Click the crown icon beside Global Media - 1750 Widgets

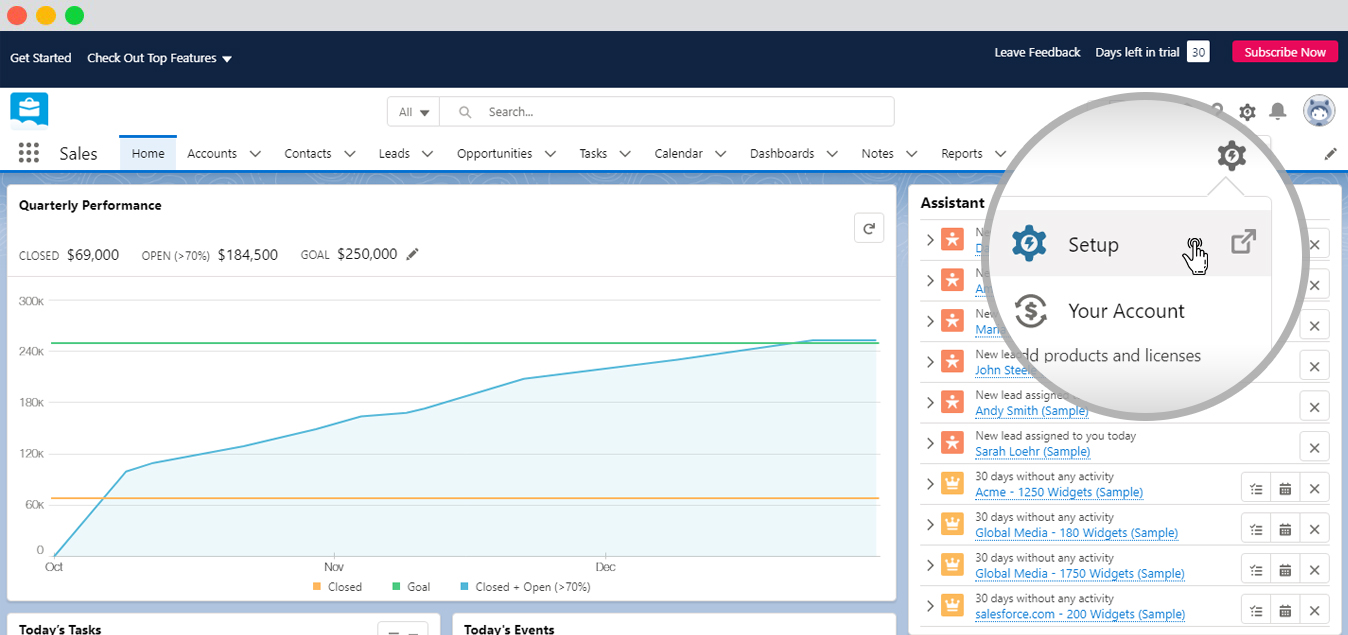(x=953, y=566)
